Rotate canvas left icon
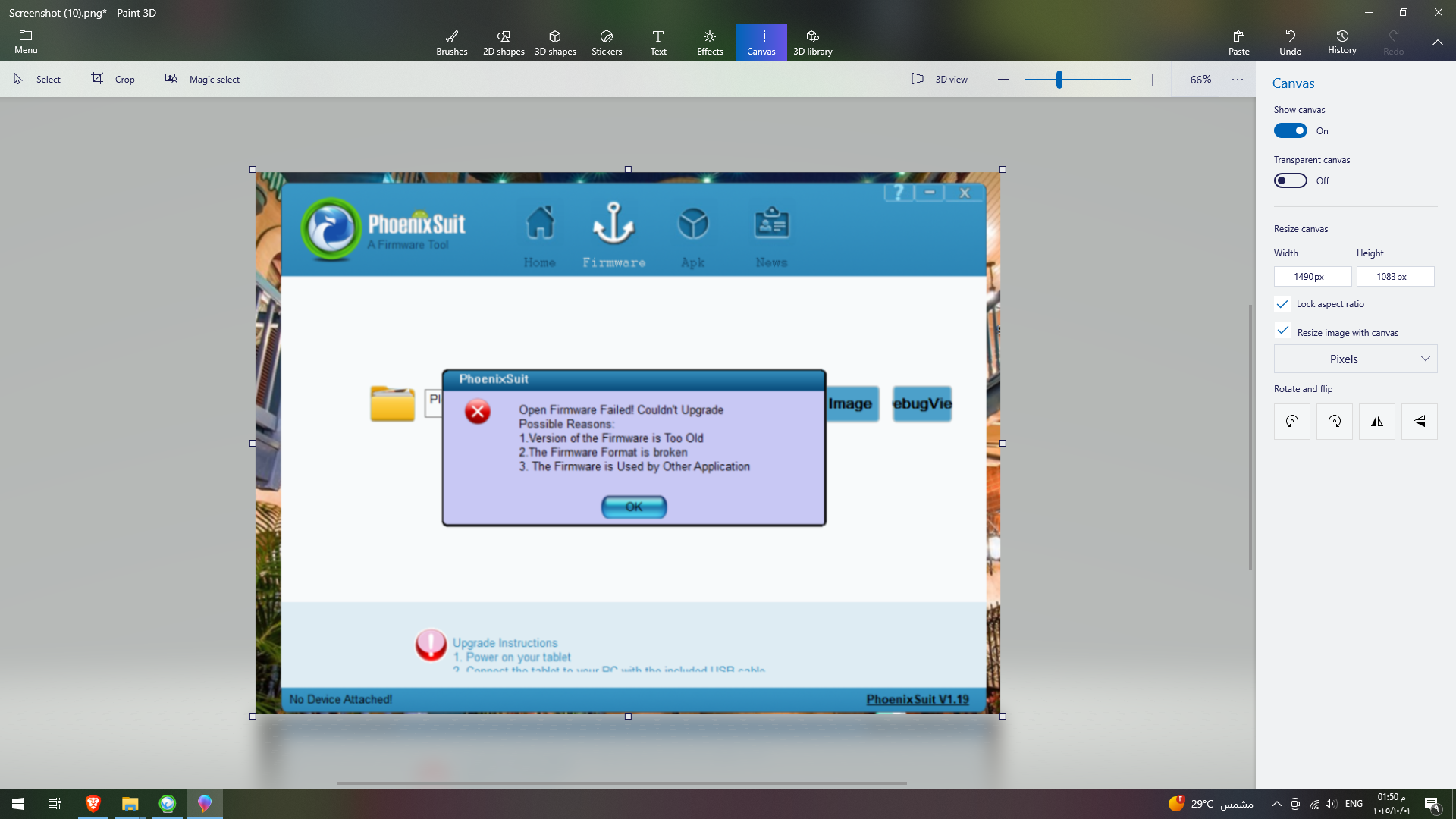Screen dimensions: 1456x819 point(1292,422)
